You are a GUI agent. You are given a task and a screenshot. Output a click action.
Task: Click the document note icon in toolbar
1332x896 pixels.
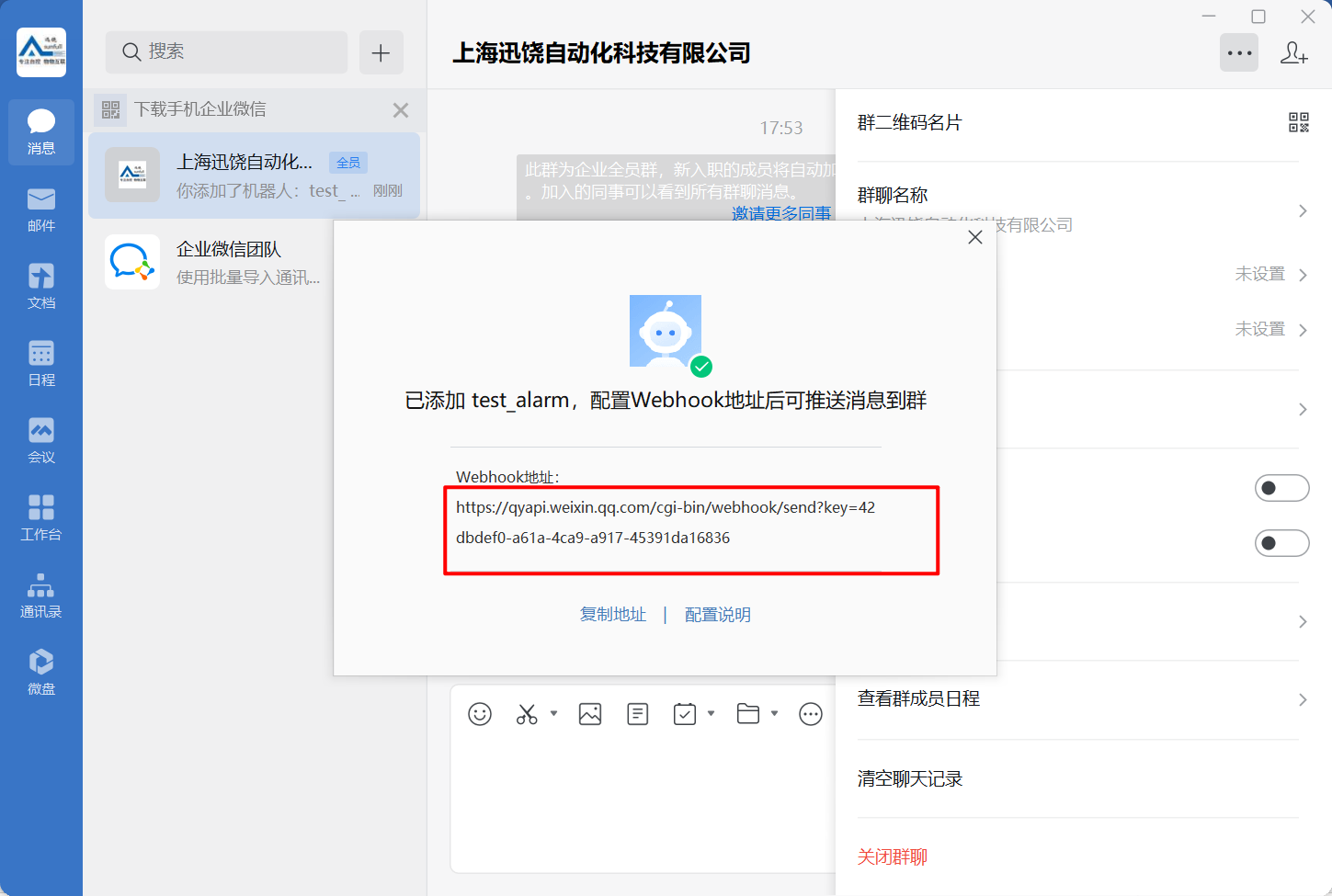(x=638, y=714)
